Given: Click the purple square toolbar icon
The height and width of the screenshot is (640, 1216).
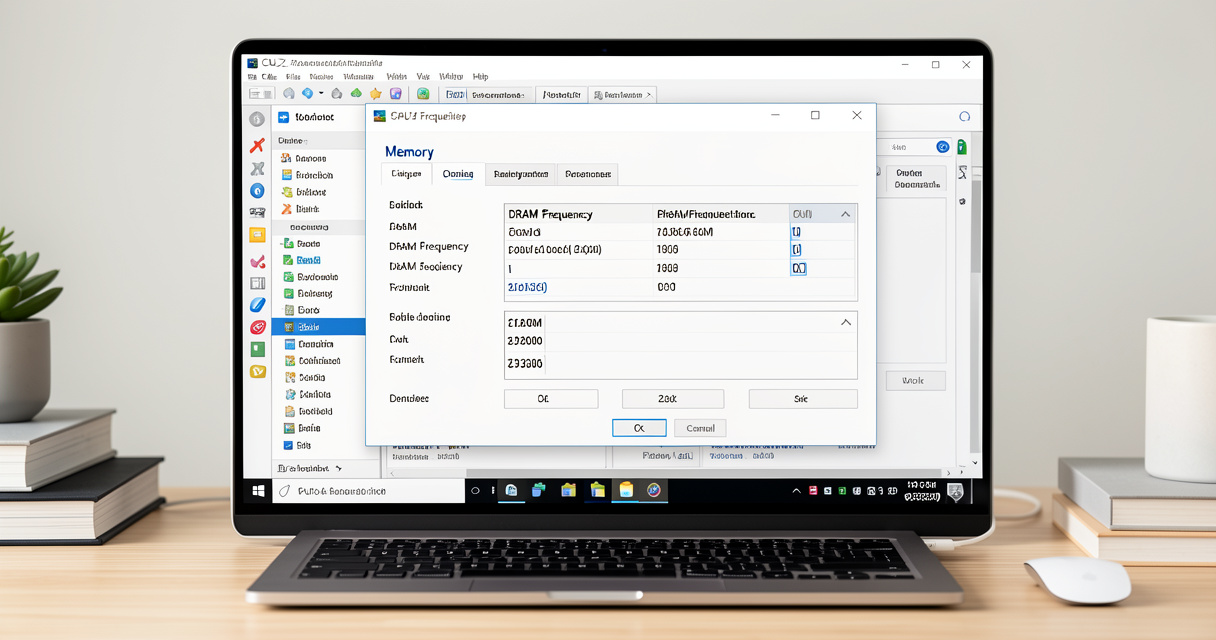Looking at the screenshot, I should click(396, 94).
